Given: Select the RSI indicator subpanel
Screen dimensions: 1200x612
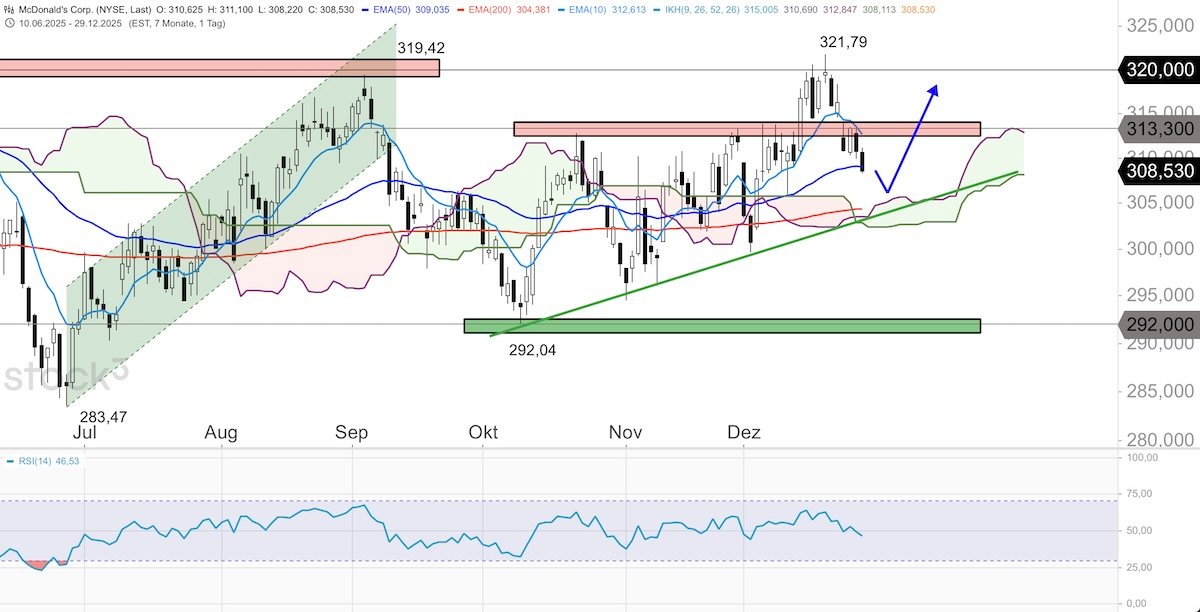Looking at the screenshot, I should 560,525.
